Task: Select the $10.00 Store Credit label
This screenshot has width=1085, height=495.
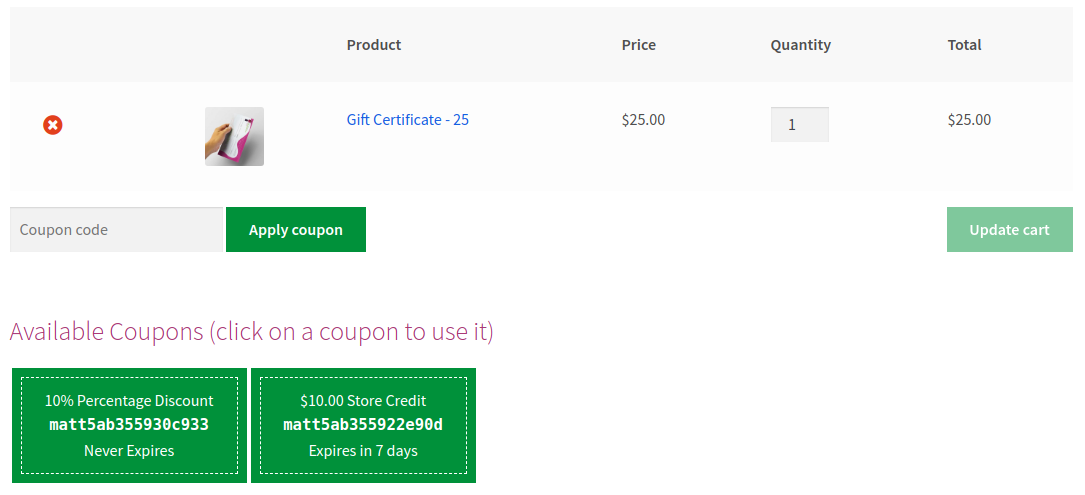Action: [x=363, y=401]
